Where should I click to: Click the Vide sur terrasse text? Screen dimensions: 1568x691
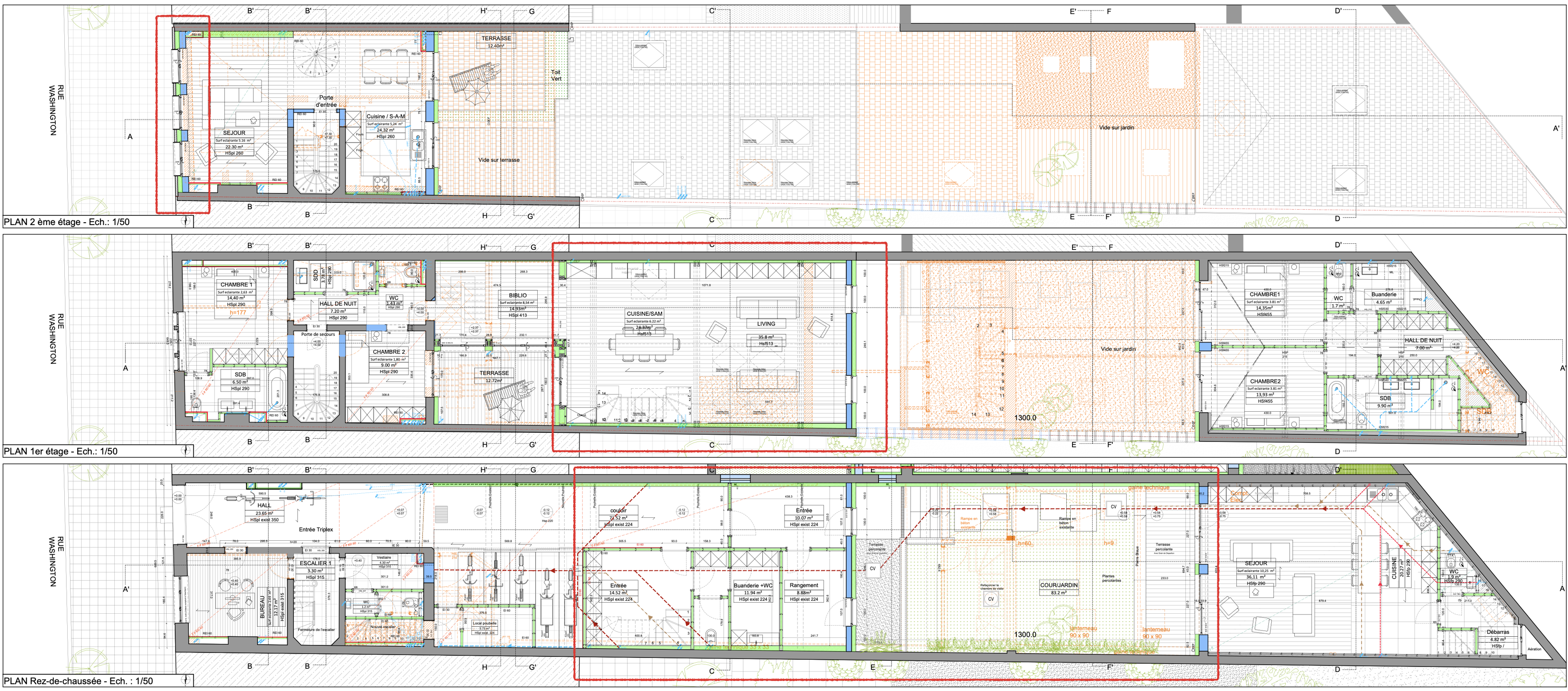coord(498,160)
